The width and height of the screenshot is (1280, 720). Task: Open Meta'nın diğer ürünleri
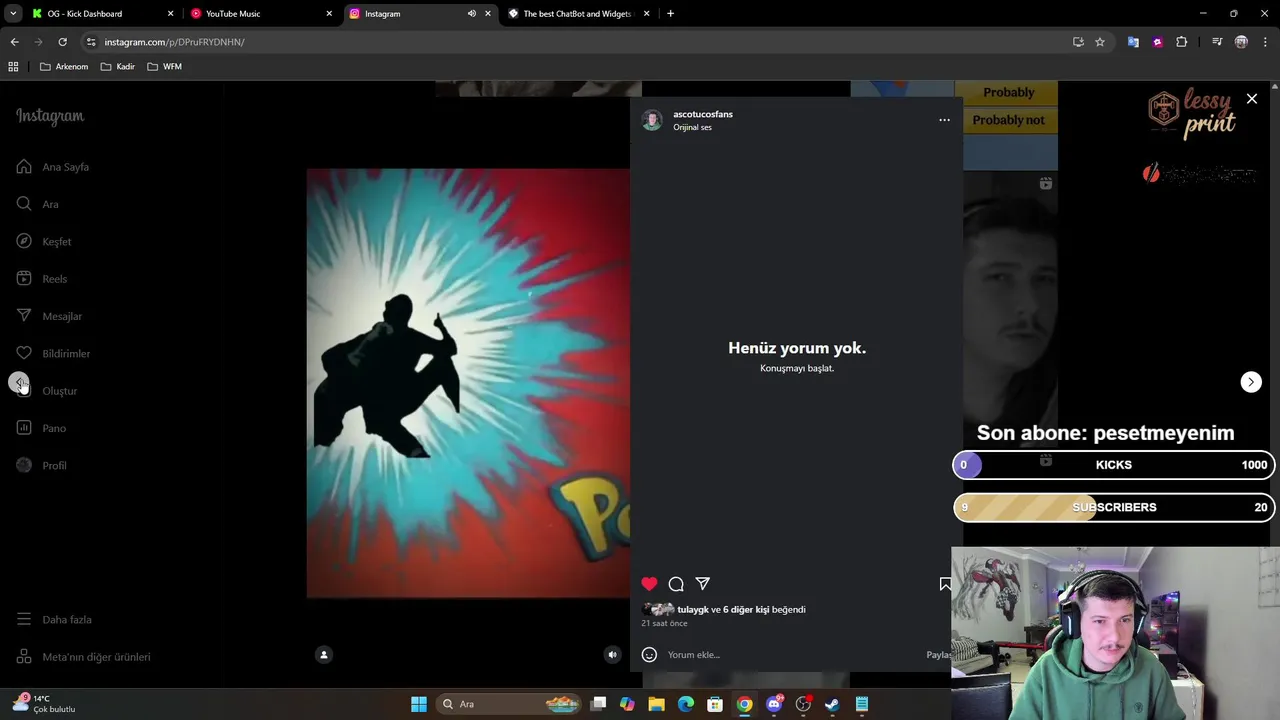point(84,657)
